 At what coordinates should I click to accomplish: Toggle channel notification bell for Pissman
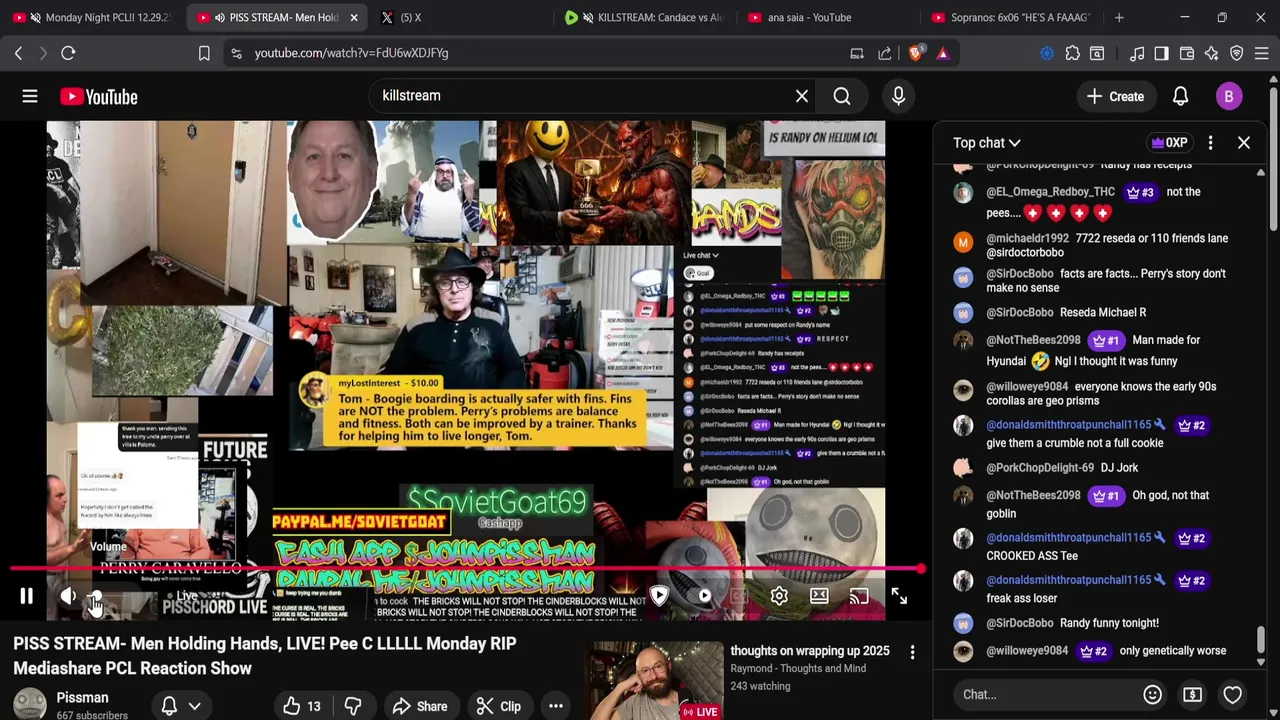(169, 706)
